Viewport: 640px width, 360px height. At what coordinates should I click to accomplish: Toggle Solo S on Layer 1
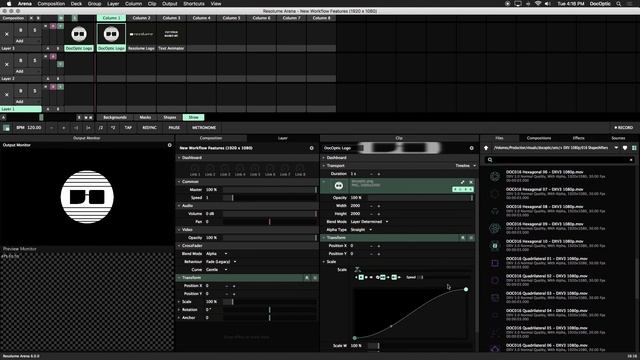35,91
